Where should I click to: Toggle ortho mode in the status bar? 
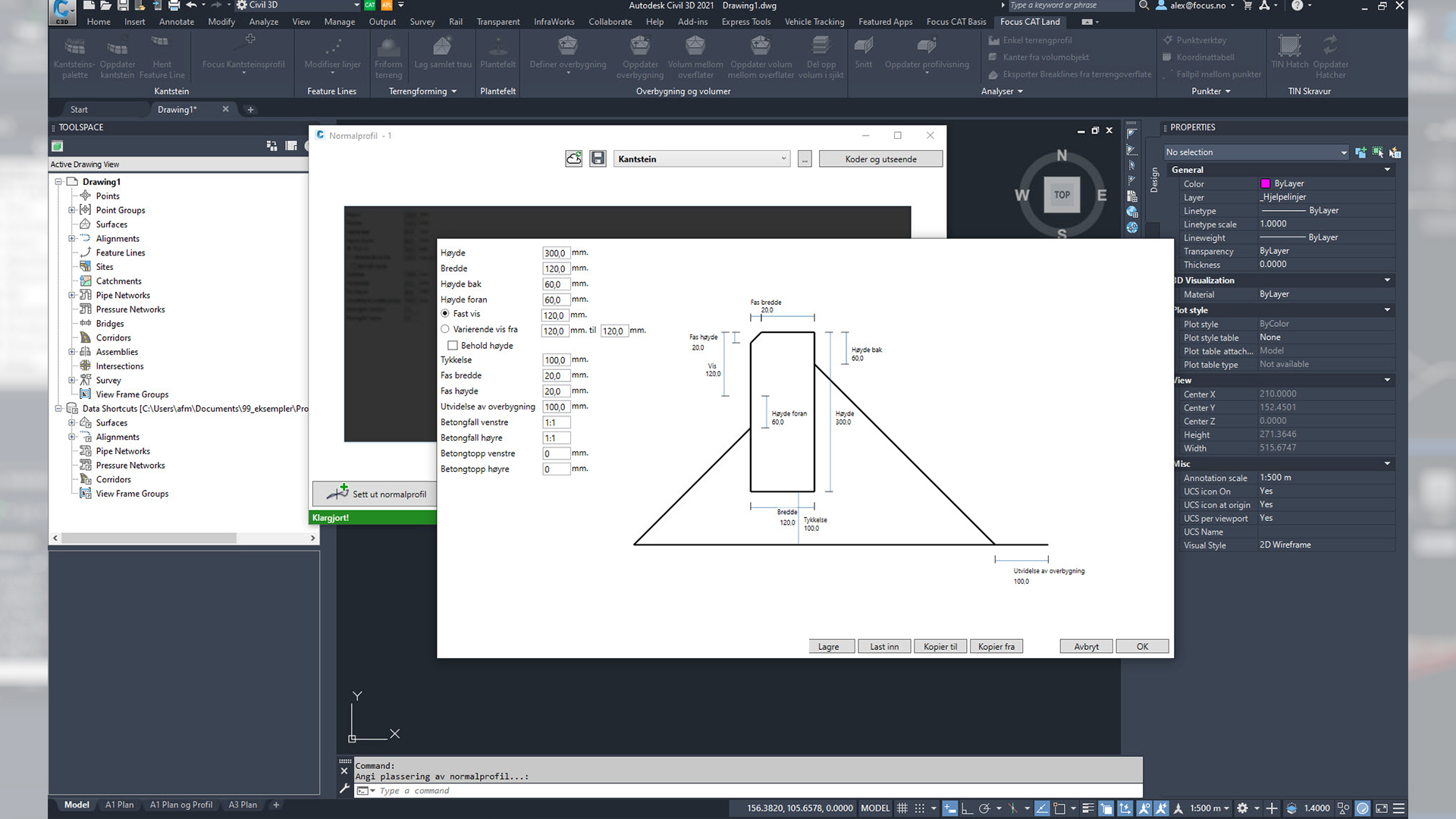(x=967, y=808)
